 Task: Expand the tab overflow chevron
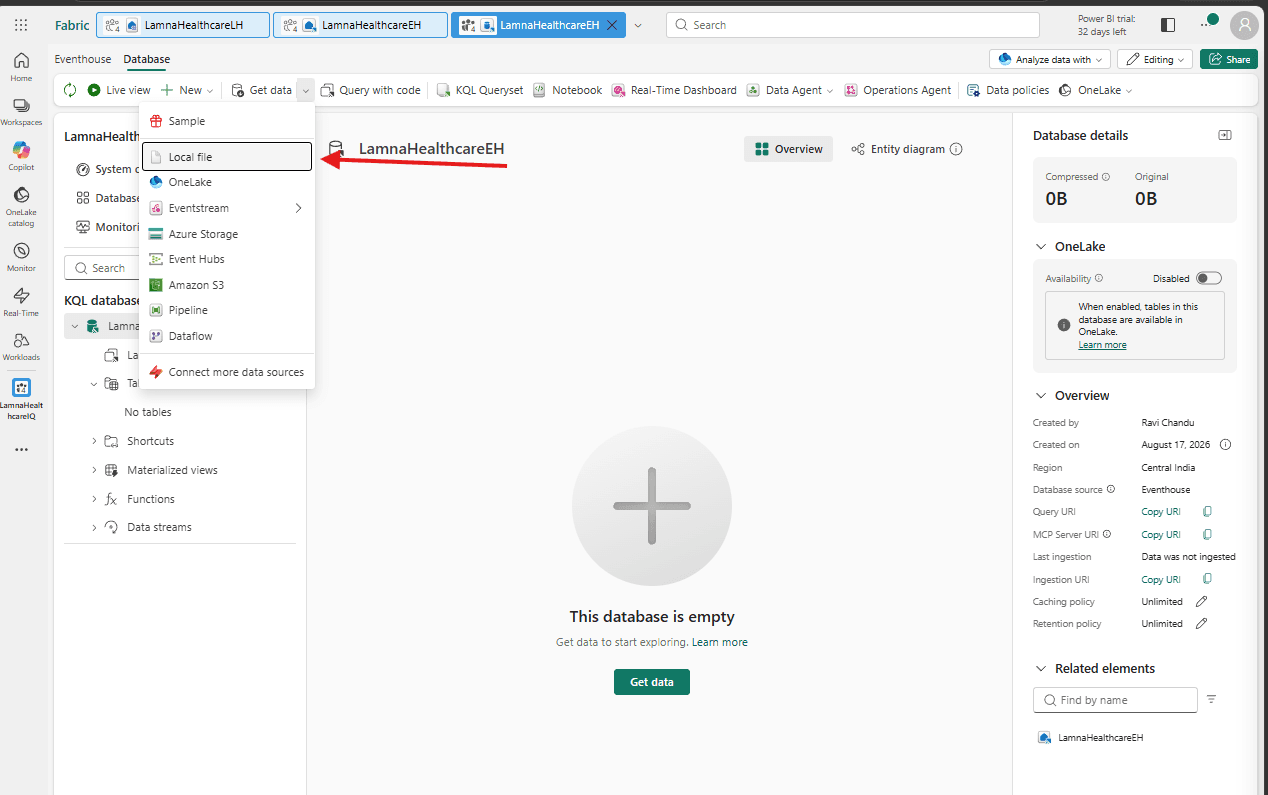(x=639, y=25)
